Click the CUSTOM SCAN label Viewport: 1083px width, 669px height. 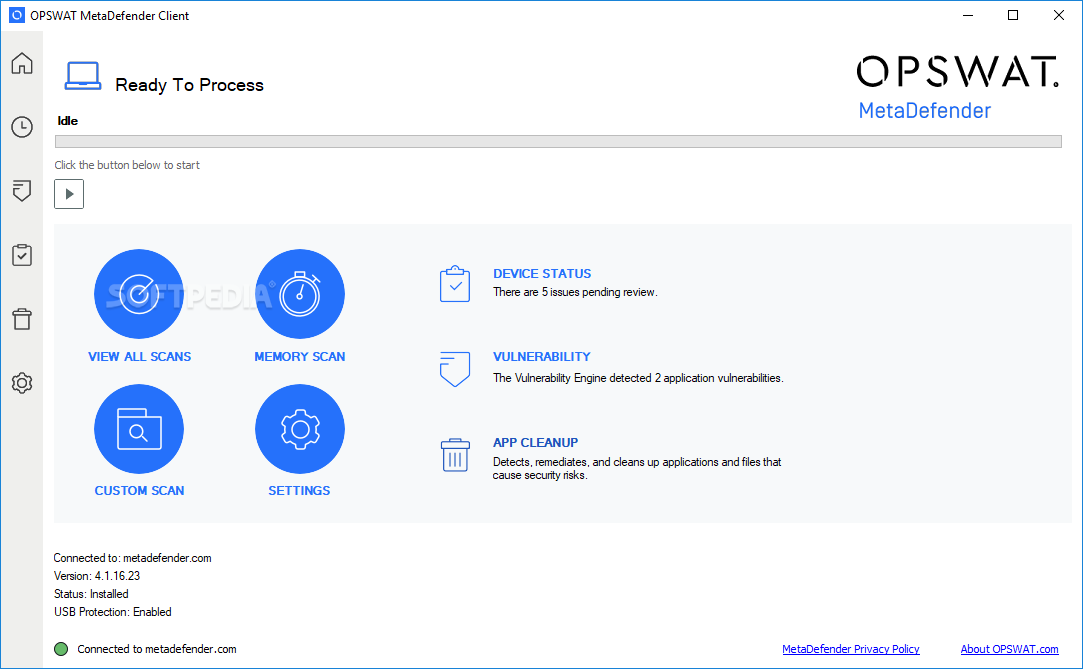coord(140,491)
